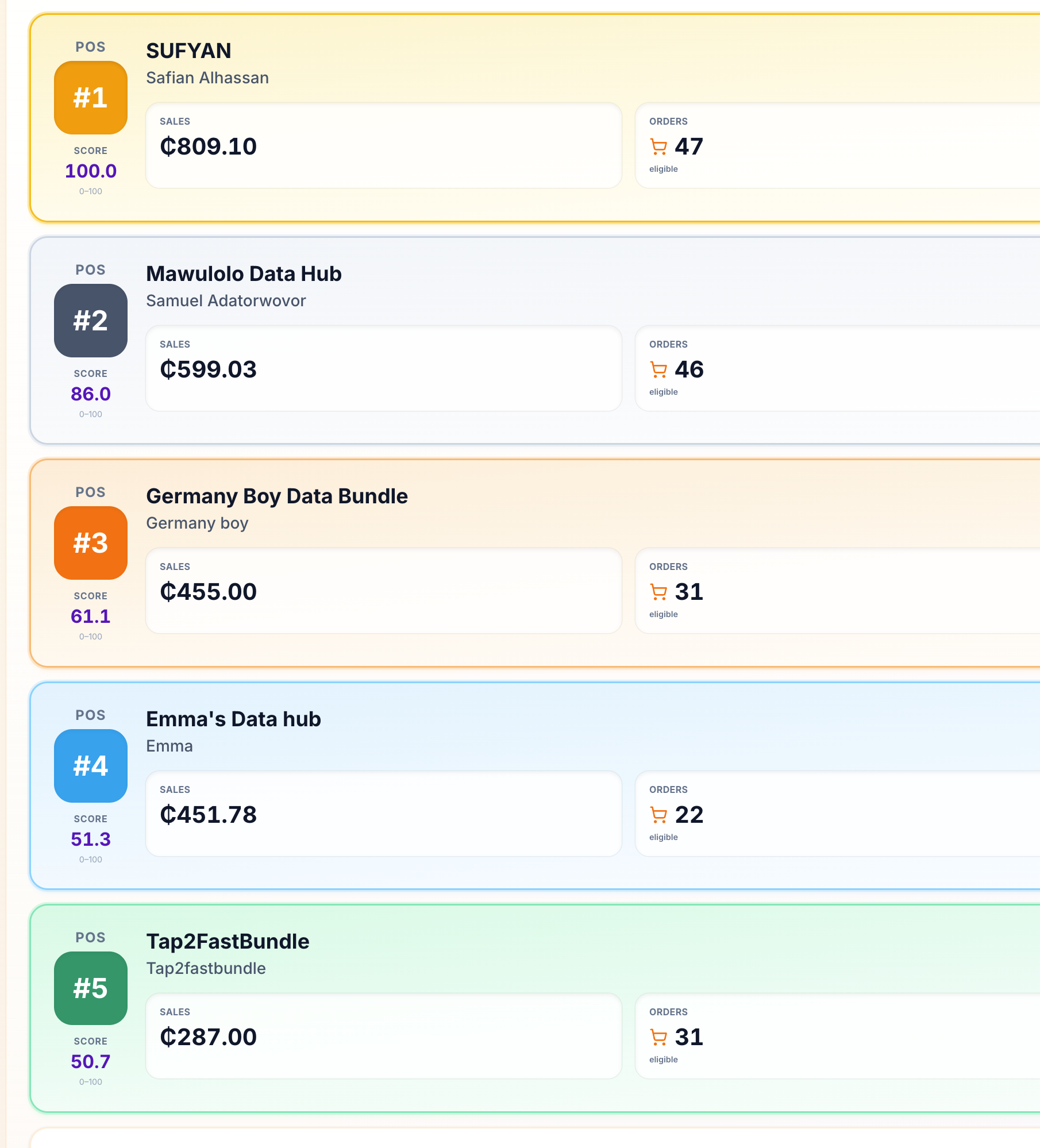Screen dimensions: 1040x1148
Task: Select the Germany Boy Data Bundle heading
Action: click(x=277, y=496)
